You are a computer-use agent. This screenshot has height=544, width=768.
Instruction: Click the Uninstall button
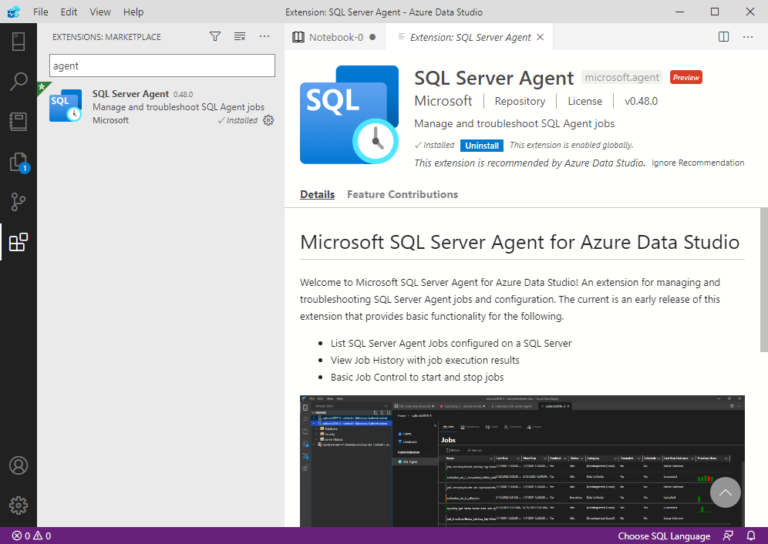tap(482, 145)
